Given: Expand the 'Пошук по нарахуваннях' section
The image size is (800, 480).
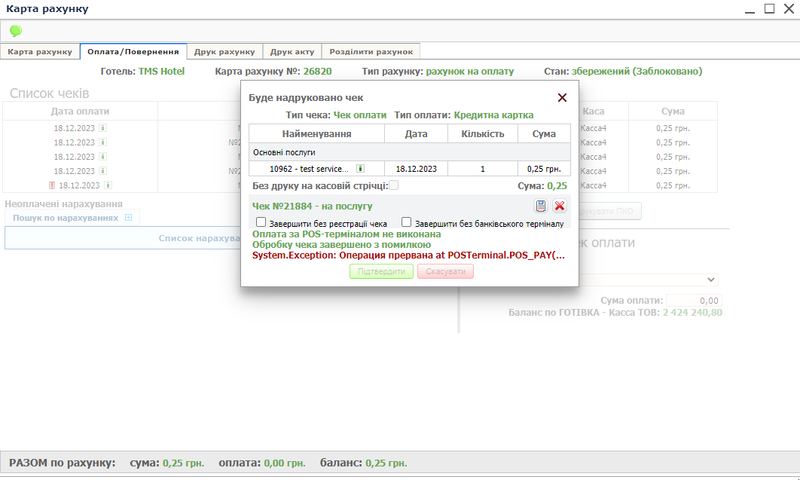Looking at the screenshot, I should [127, 217].
